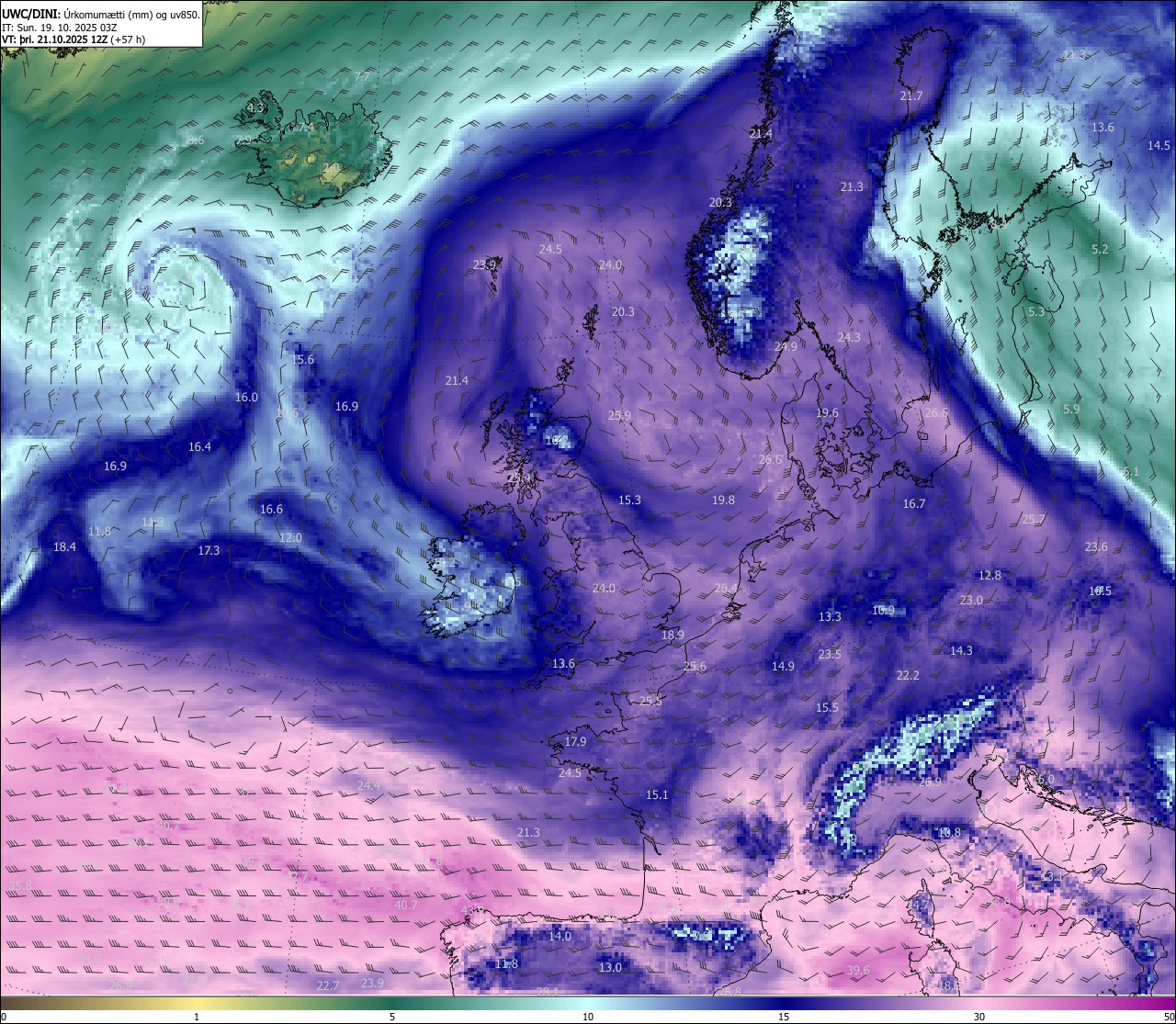Viewport: 1176px width, 1024px height.
Task: Click the scale label 30 on the legend
Action: point(979,1017)
